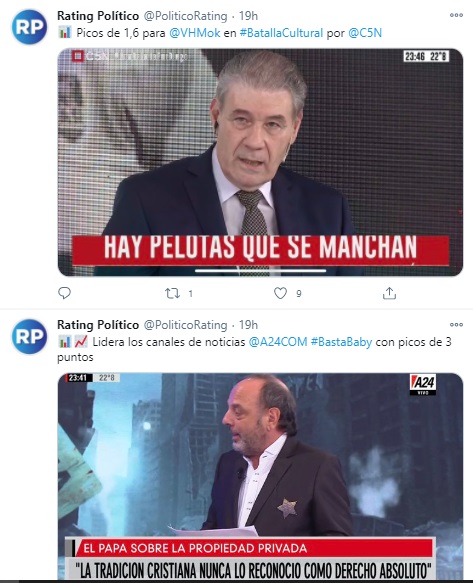Open the #BastaBaby hashtag
The image size is (473, 583).
pos(341,342)
